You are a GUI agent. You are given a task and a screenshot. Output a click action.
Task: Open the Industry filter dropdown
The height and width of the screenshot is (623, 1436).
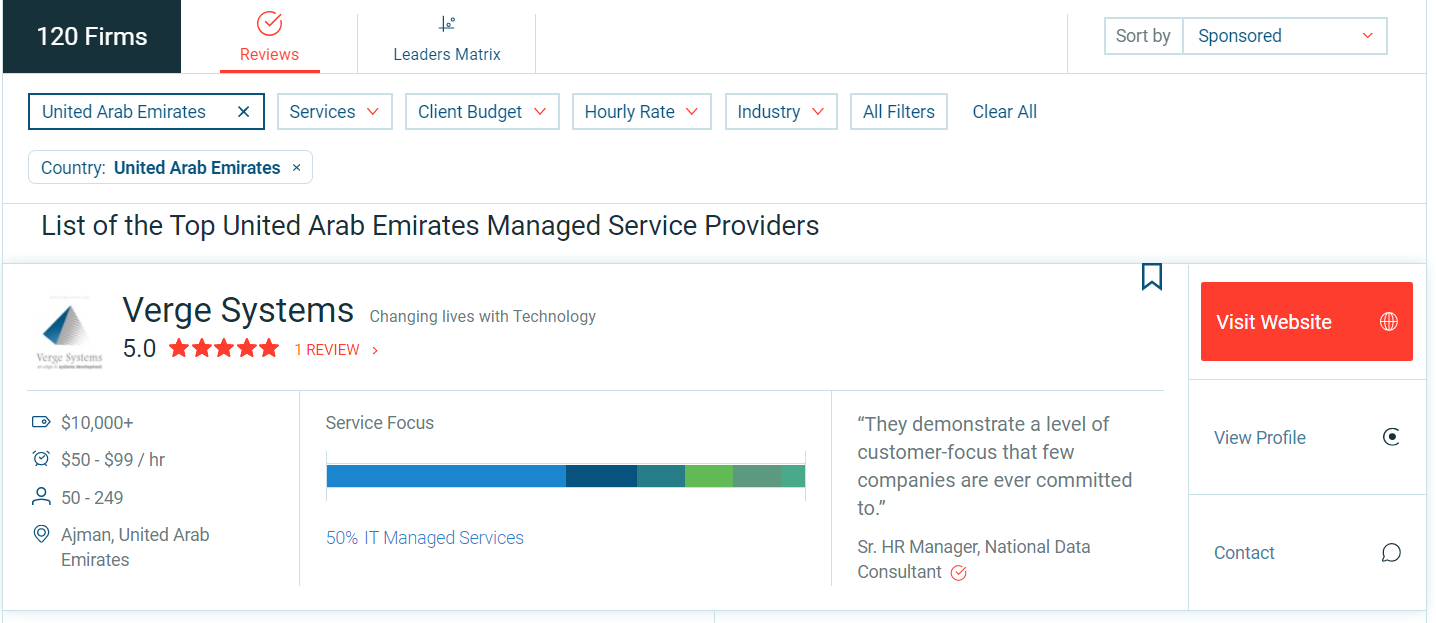tap(780, 112)
